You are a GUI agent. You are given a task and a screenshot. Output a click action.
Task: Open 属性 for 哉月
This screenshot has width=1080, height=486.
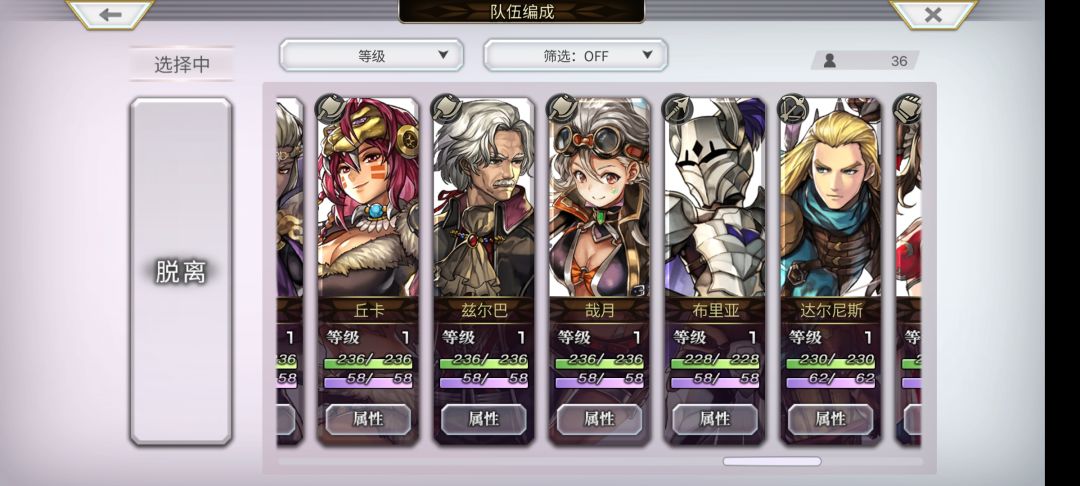pyautogui.click(x=599, y=419)
